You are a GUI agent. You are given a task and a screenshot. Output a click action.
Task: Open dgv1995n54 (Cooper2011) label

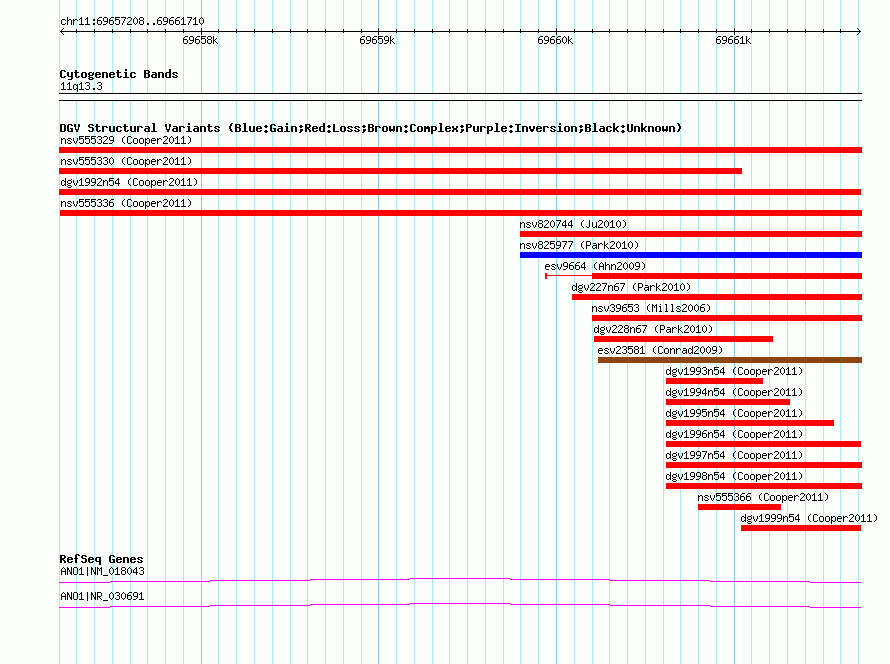coord(734,413)
